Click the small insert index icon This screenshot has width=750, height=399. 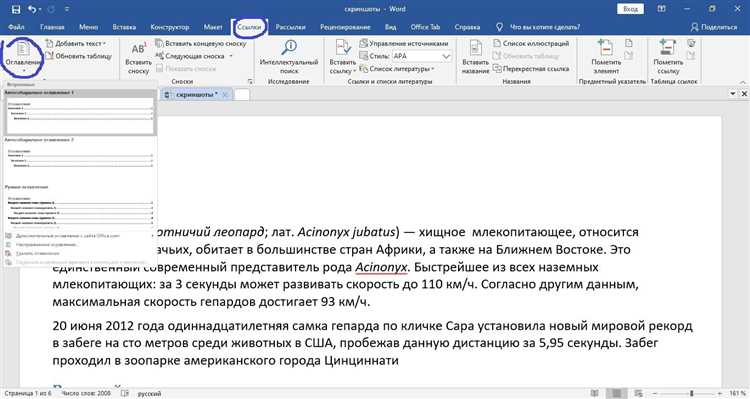629,44
